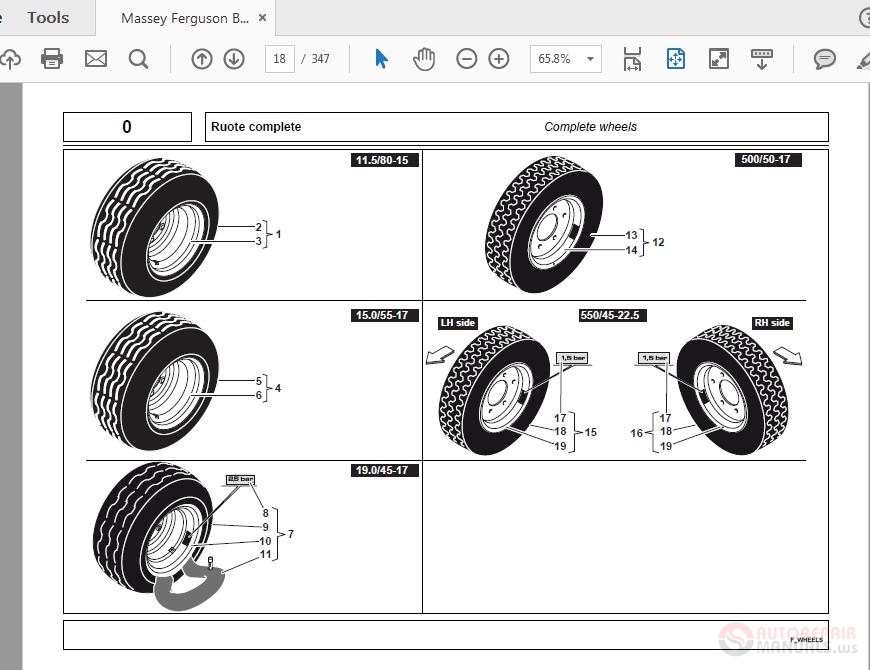This screenshot has width=870, height=670.
Task: Upload file with cloud icon
Action: (9, 59)
